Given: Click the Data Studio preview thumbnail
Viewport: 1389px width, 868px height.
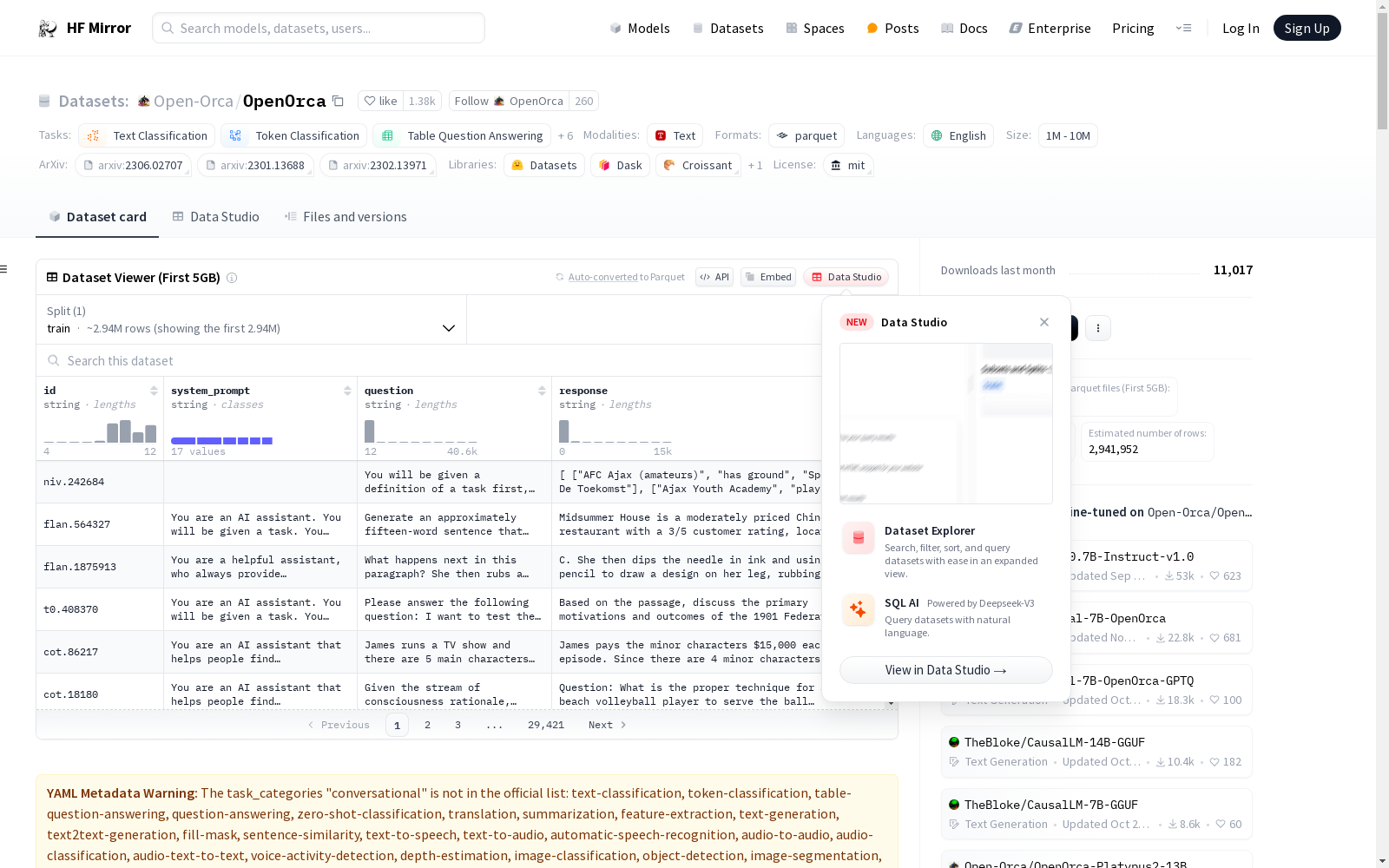Looking at the screenshot, I should (x=945, y=424).
